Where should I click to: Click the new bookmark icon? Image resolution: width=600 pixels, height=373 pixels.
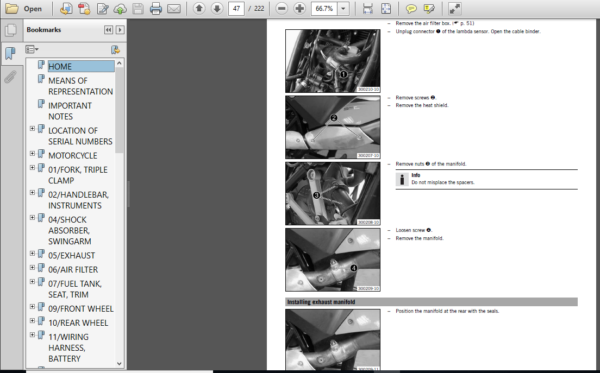tap(115, 49)
